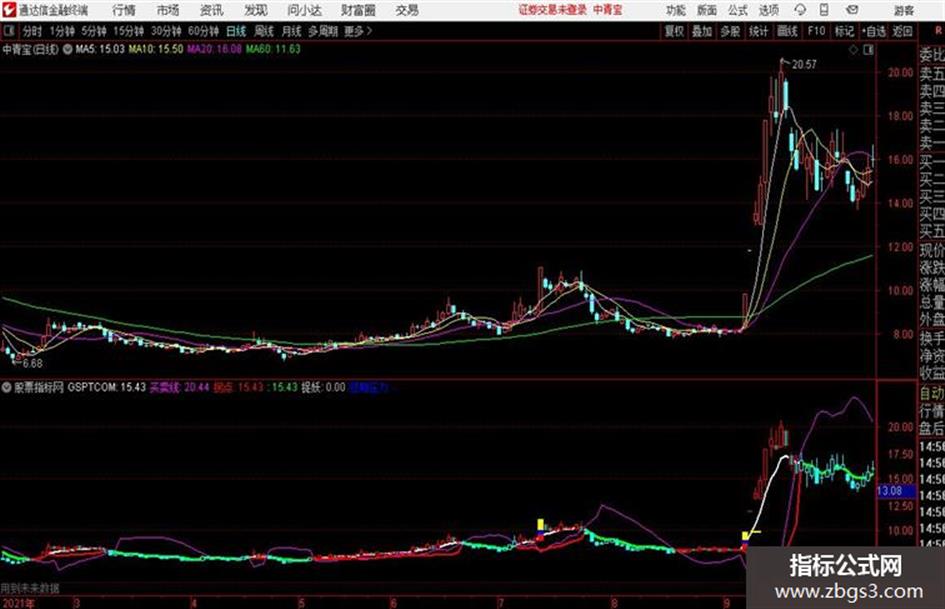The image size is (945, 609).
Task: Click the 2021年 date axis label
Action: [18, 603]
